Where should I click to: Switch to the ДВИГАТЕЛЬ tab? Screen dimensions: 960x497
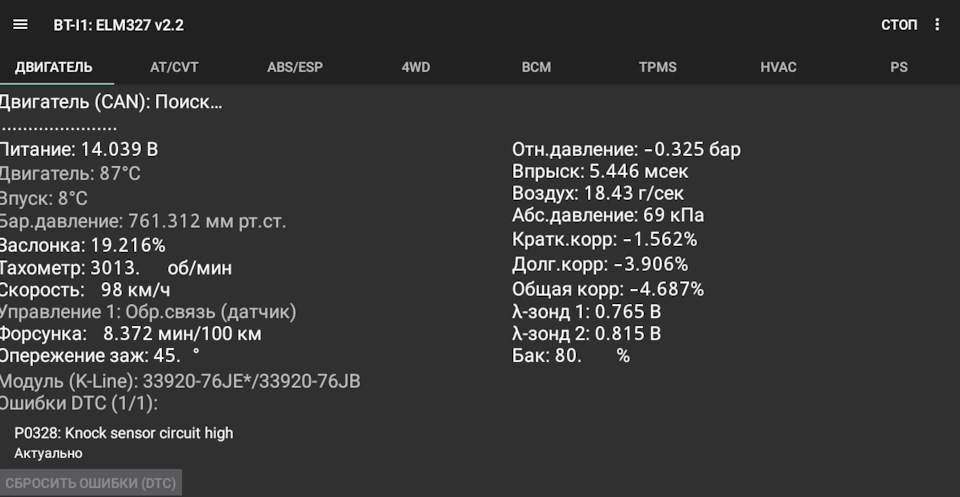[x=54, y=67]
